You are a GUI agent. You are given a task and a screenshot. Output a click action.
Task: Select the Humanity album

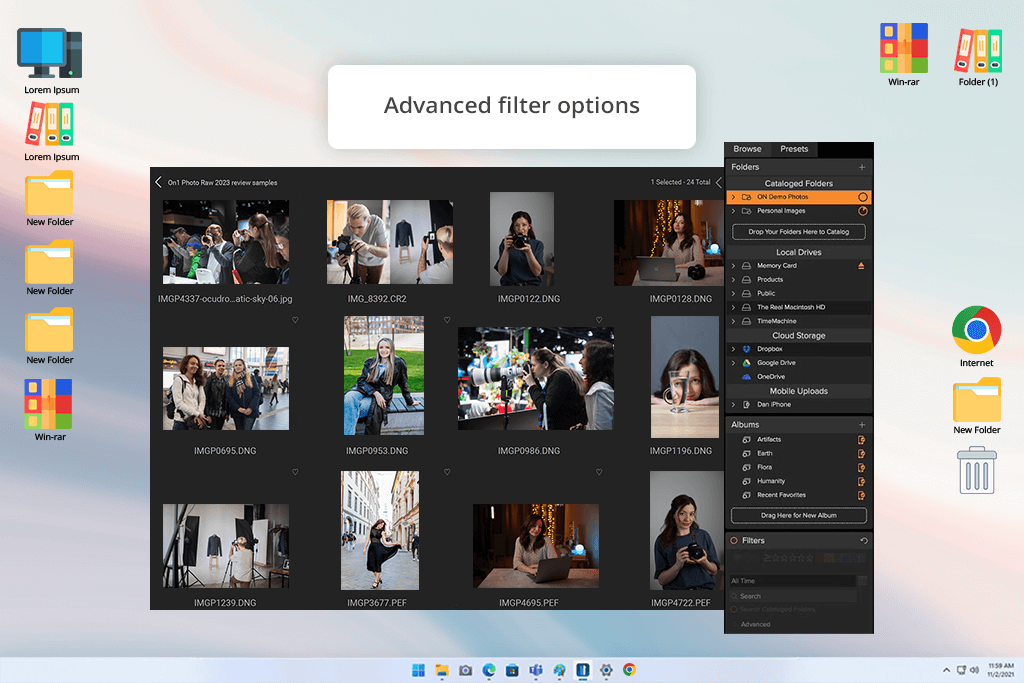pyautogui.click(x=771, y=481)
